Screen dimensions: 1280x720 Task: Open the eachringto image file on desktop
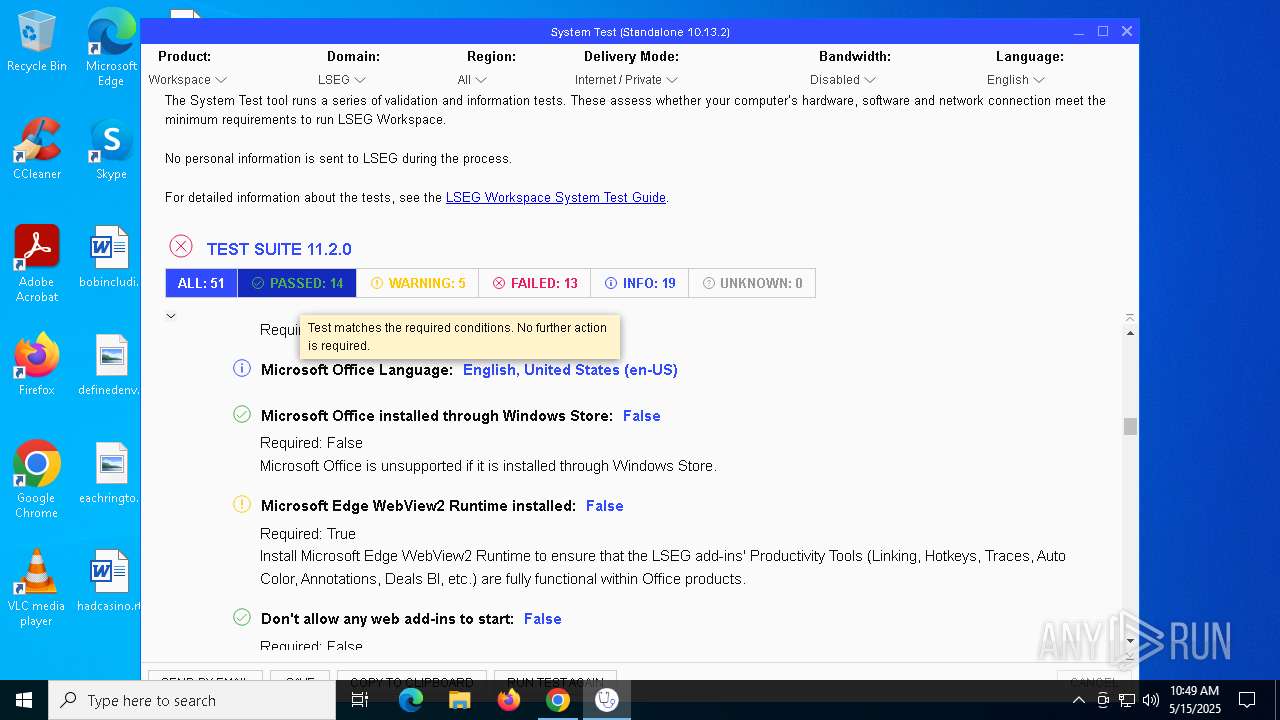pos(110,473)
